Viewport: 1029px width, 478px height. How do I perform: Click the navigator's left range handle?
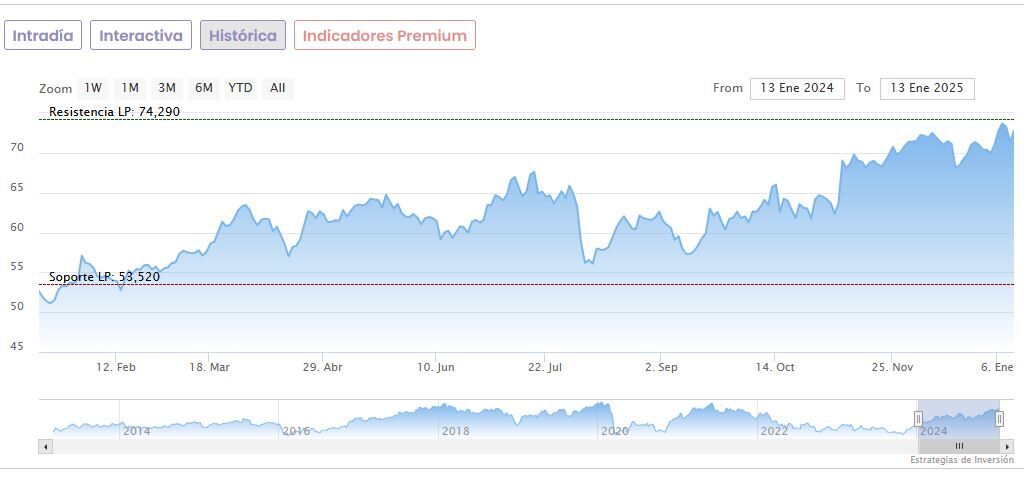click(x=918, y=419)
